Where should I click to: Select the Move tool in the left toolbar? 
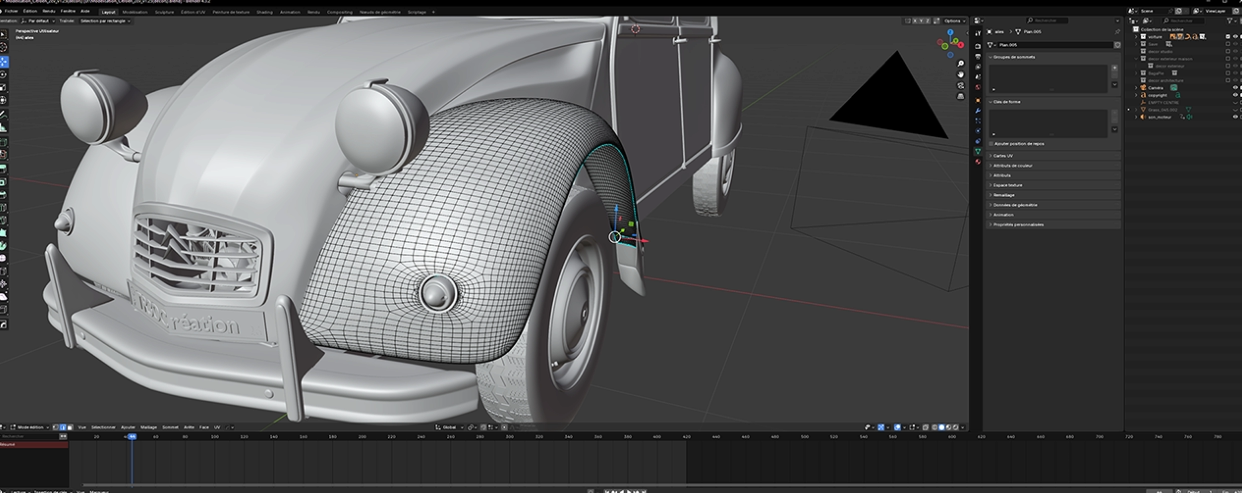[4, 61]
